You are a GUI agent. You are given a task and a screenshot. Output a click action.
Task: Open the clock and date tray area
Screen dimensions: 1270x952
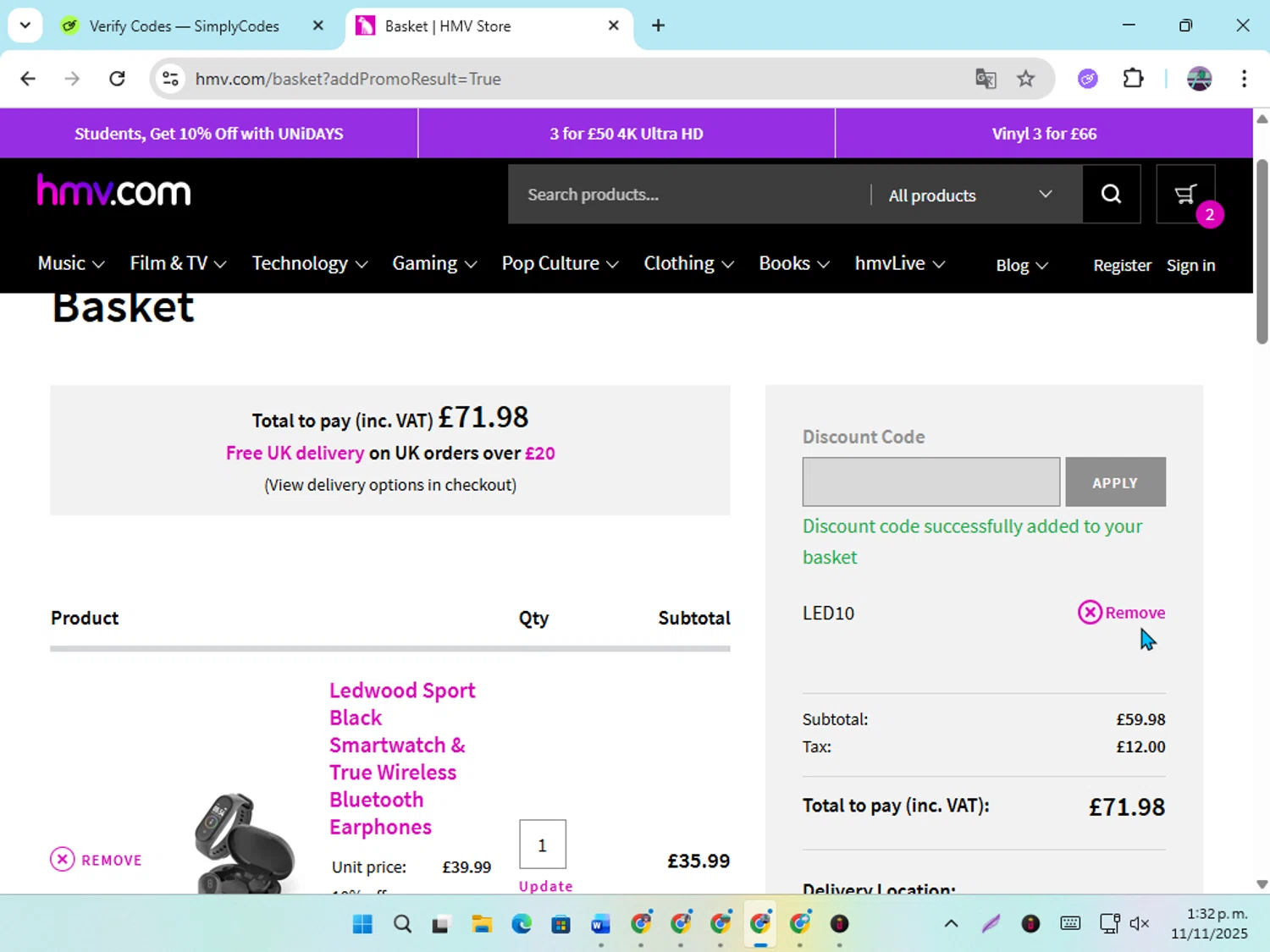coord(1209,923)
